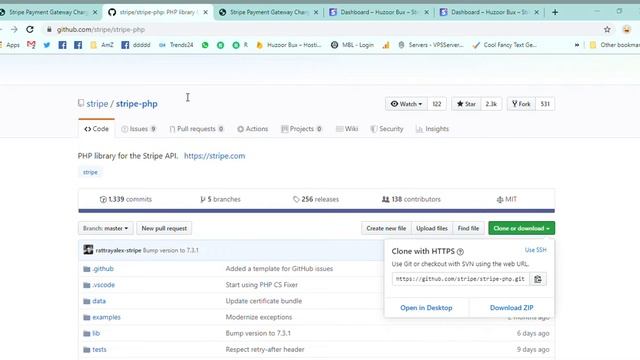640x360 pixels.
Task: Open the Cool Fancy Text Ge... bookmark
Action: [x=504, y=45]
